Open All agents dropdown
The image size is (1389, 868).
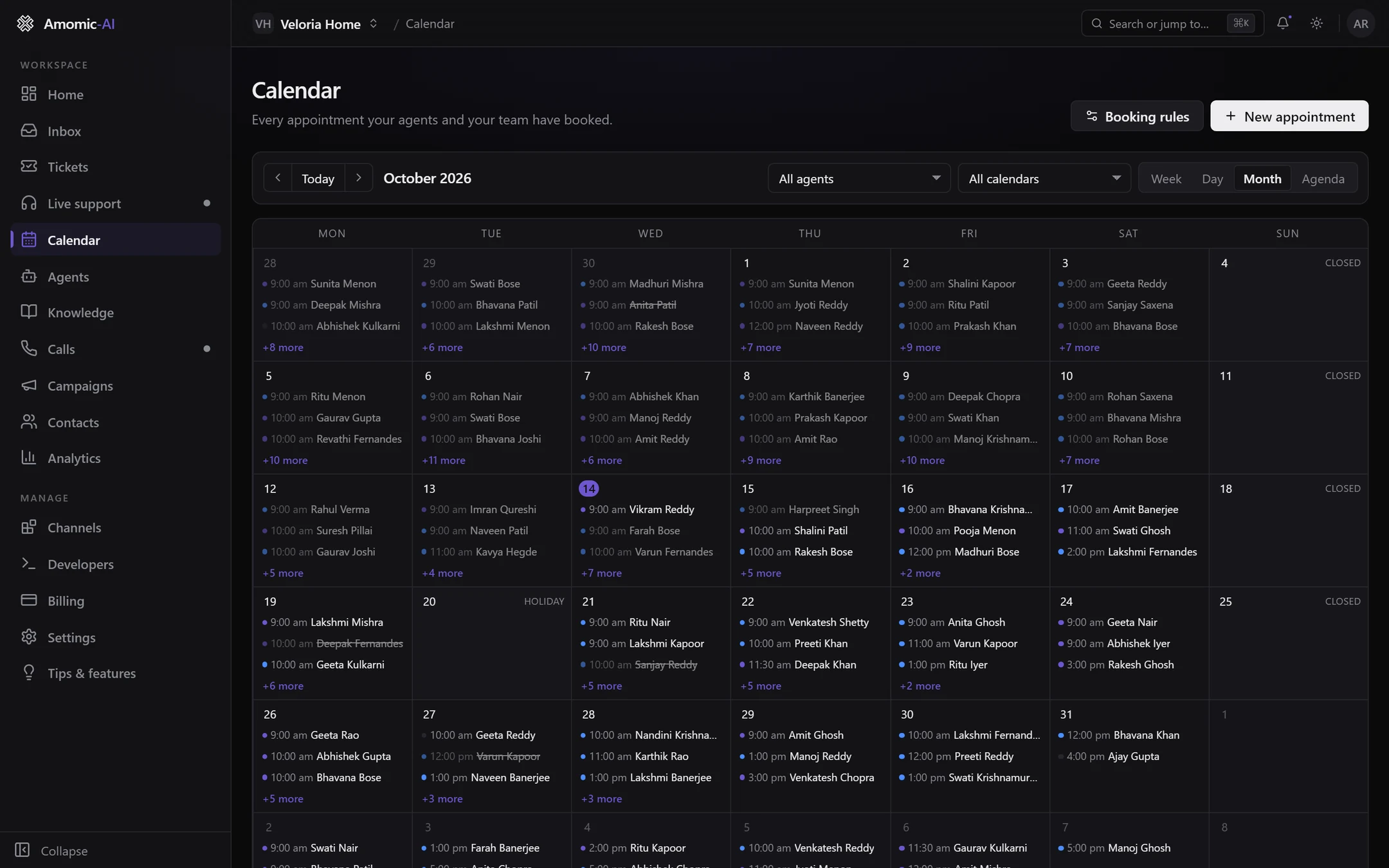858,178
